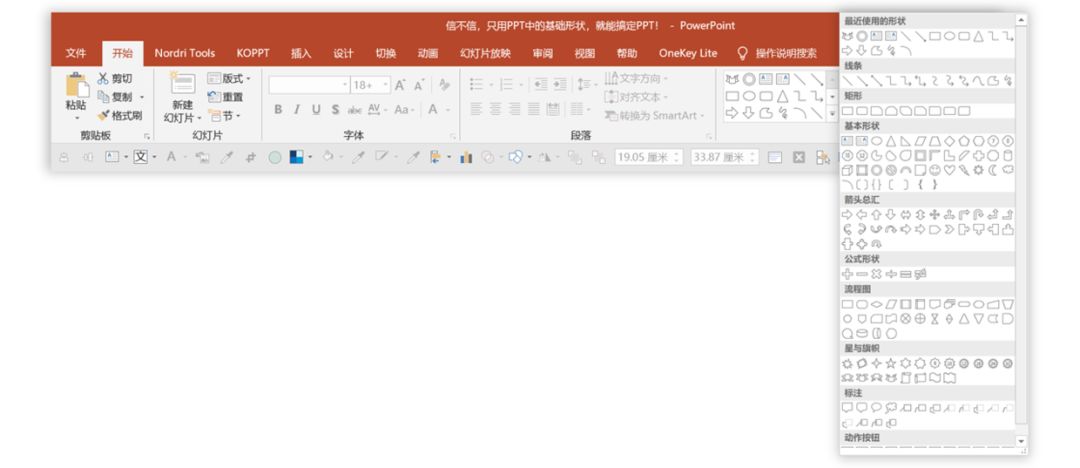Screen dimensions: 1080x468
Task: Click the 19.05 厘米 height field
Action: 648,157
